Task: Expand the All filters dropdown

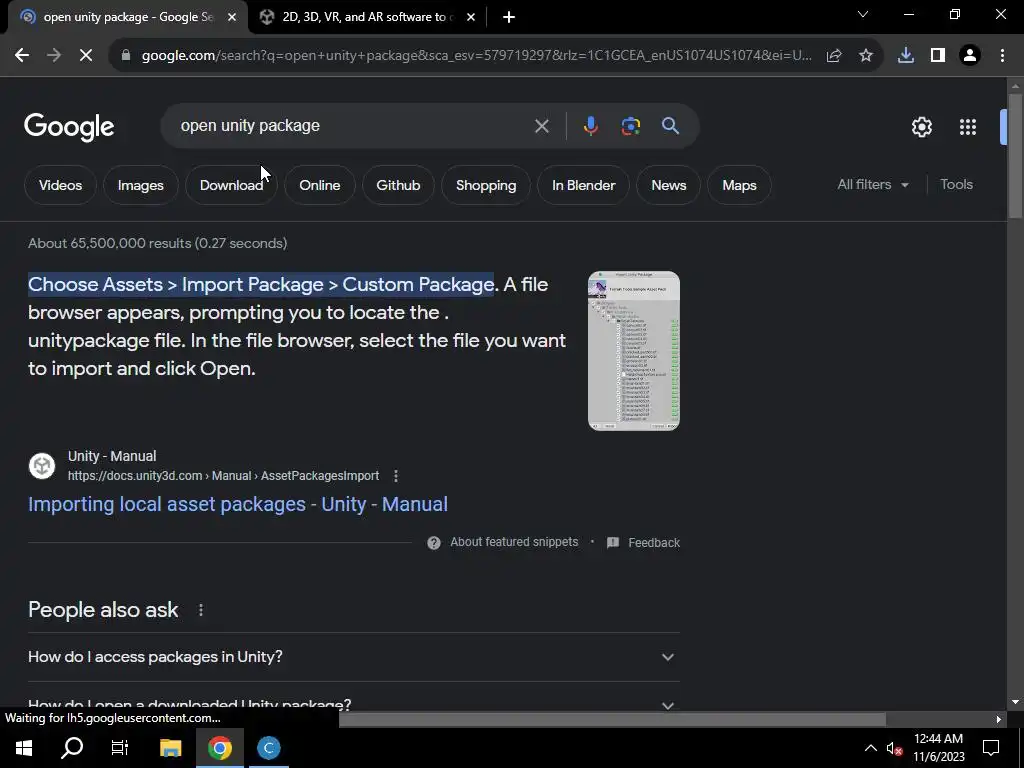Action: pyautogui.click(x=873, y=185)
